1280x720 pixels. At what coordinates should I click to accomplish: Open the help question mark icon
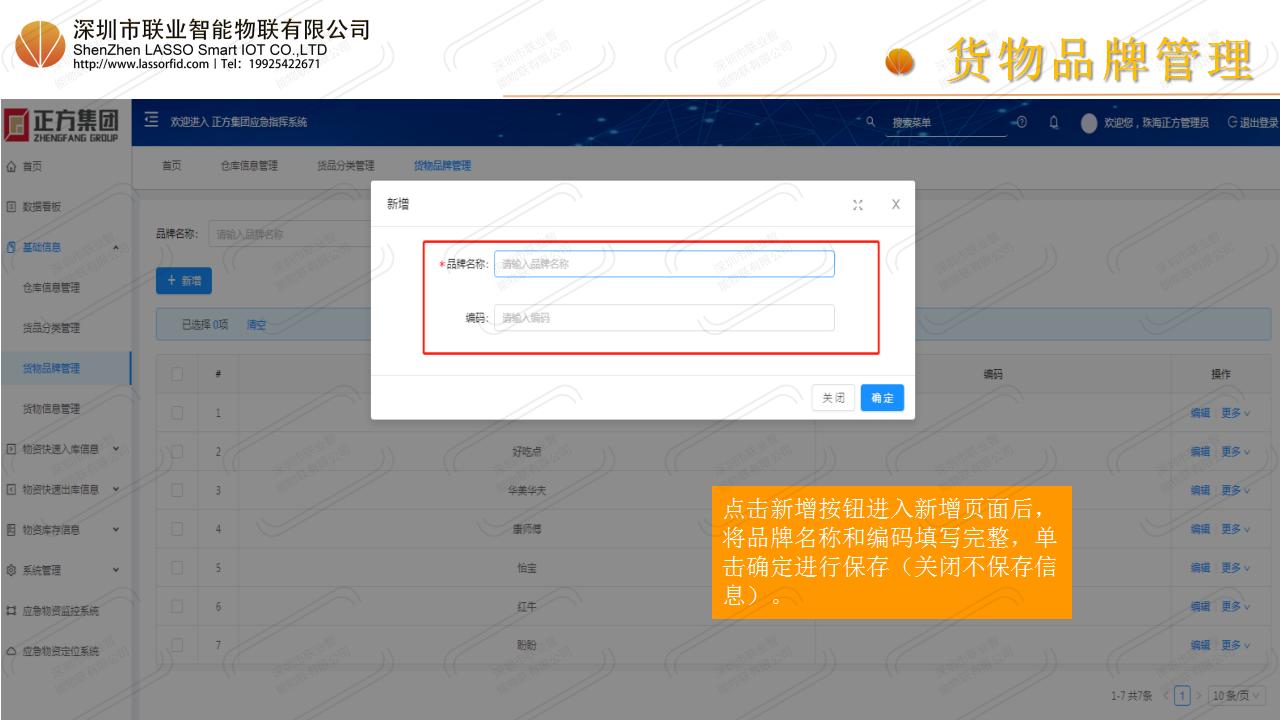1021,122
